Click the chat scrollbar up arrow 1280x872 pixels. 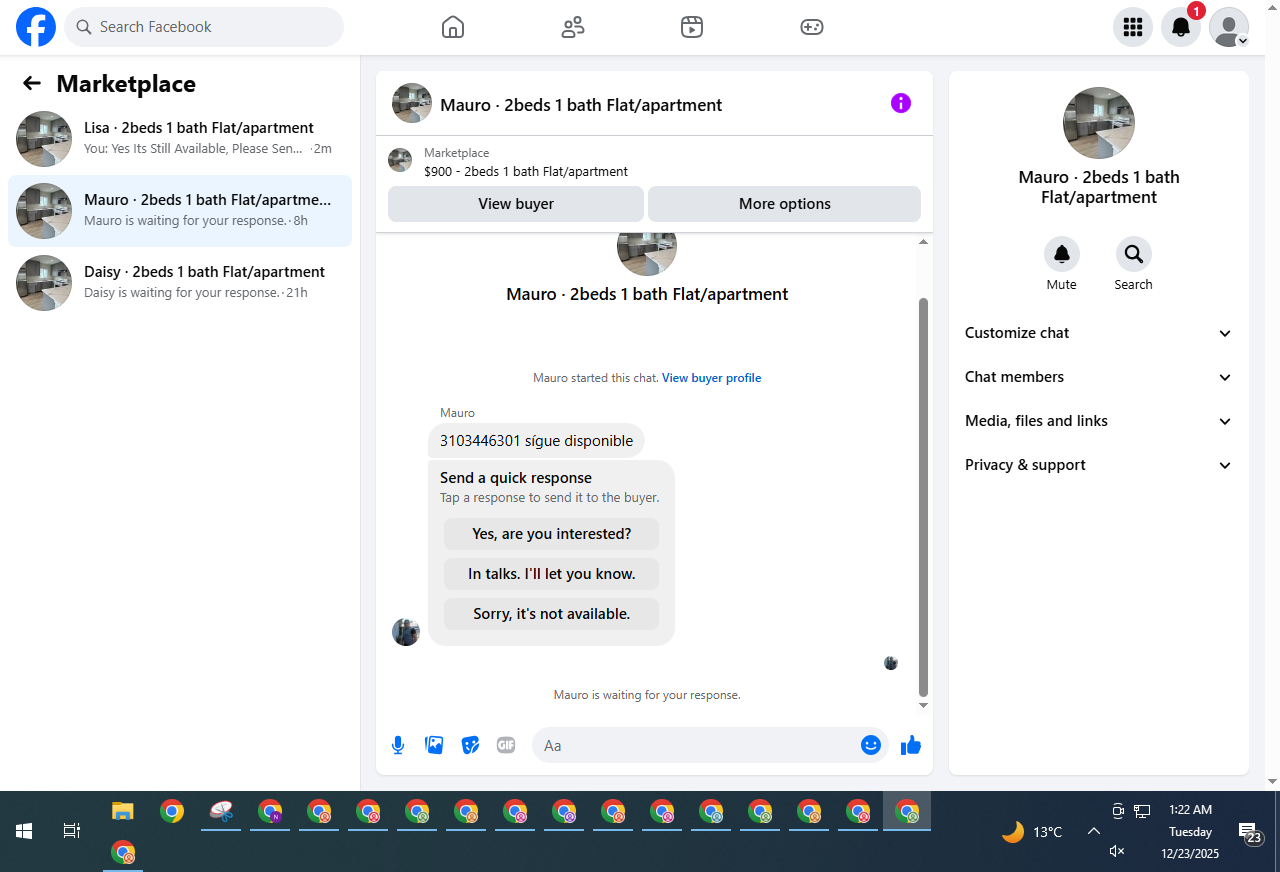point(923,241)
